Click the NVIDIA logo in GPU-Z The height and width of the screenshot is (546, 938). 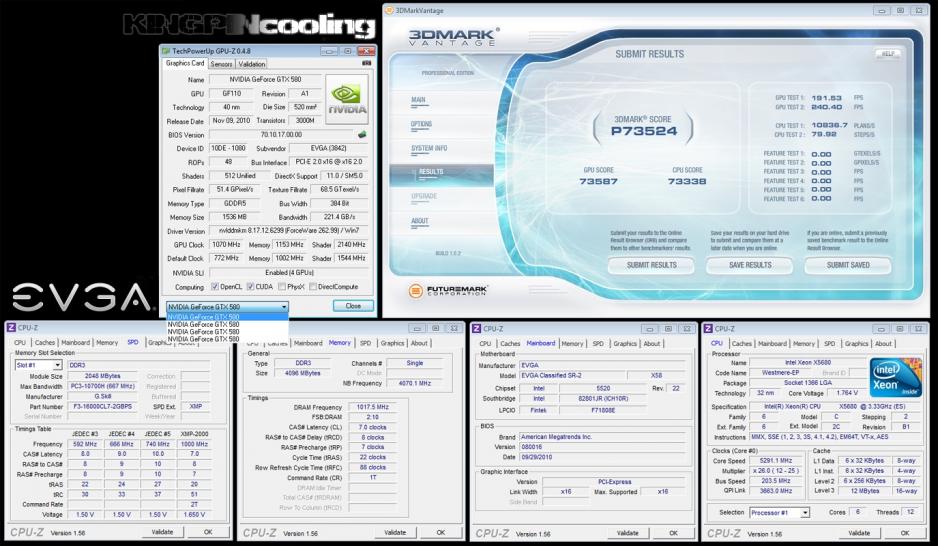347,99
